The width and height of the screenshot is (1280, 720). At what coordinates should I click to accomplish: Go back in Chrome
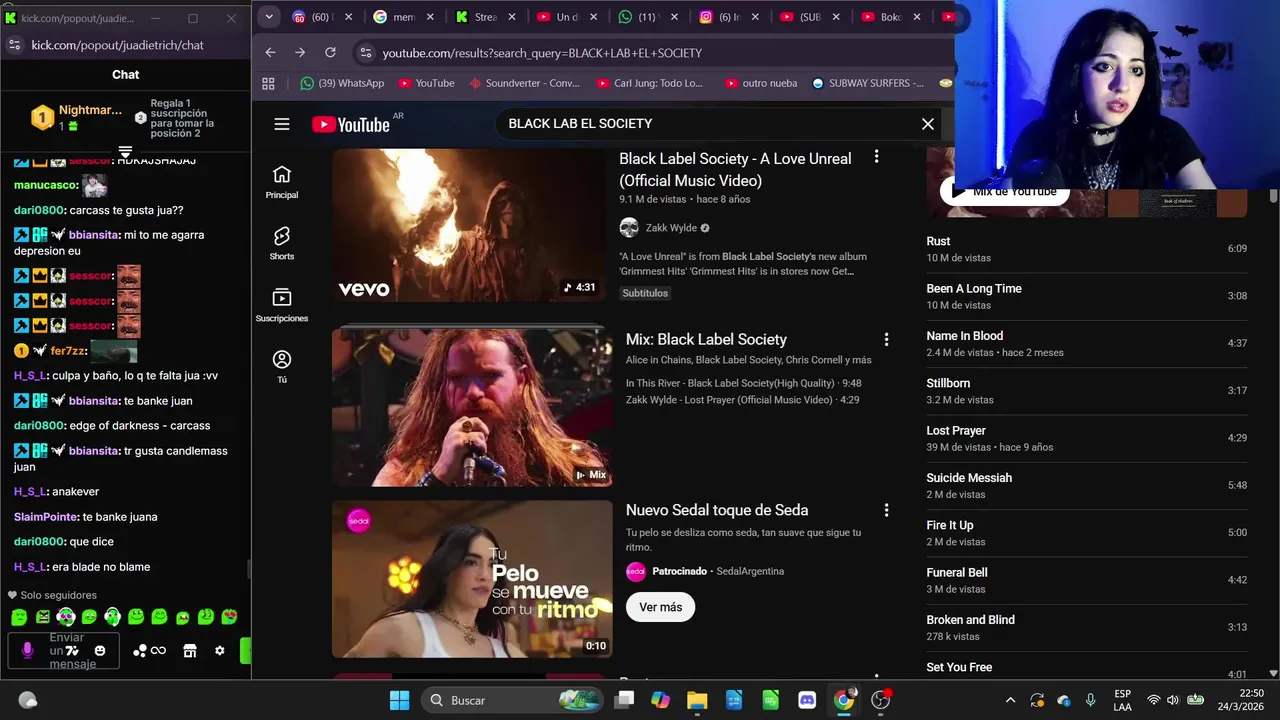270,52
